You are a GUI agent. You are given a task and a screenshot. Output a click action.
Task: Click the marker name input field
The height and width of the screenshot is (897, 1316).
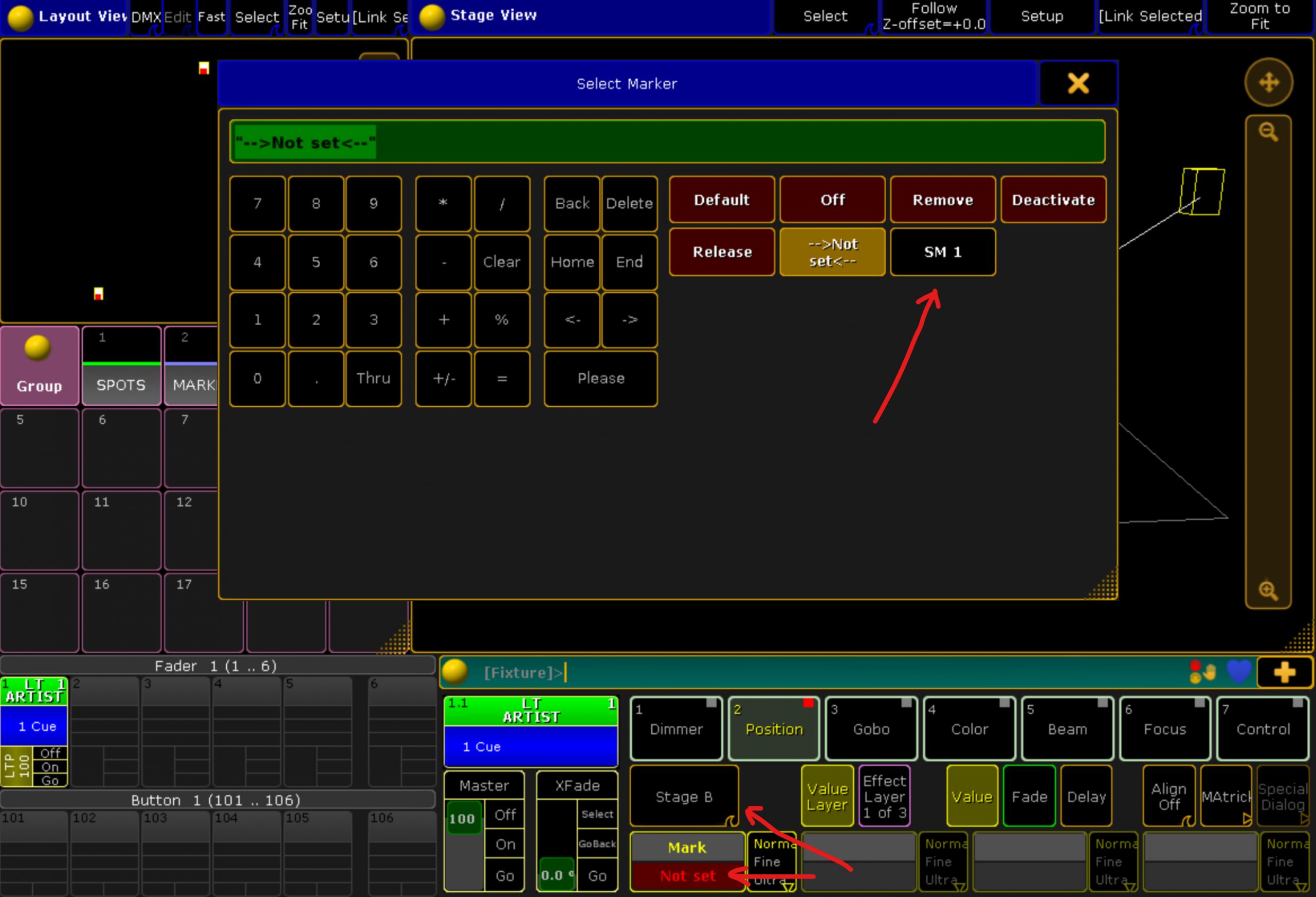667,141
